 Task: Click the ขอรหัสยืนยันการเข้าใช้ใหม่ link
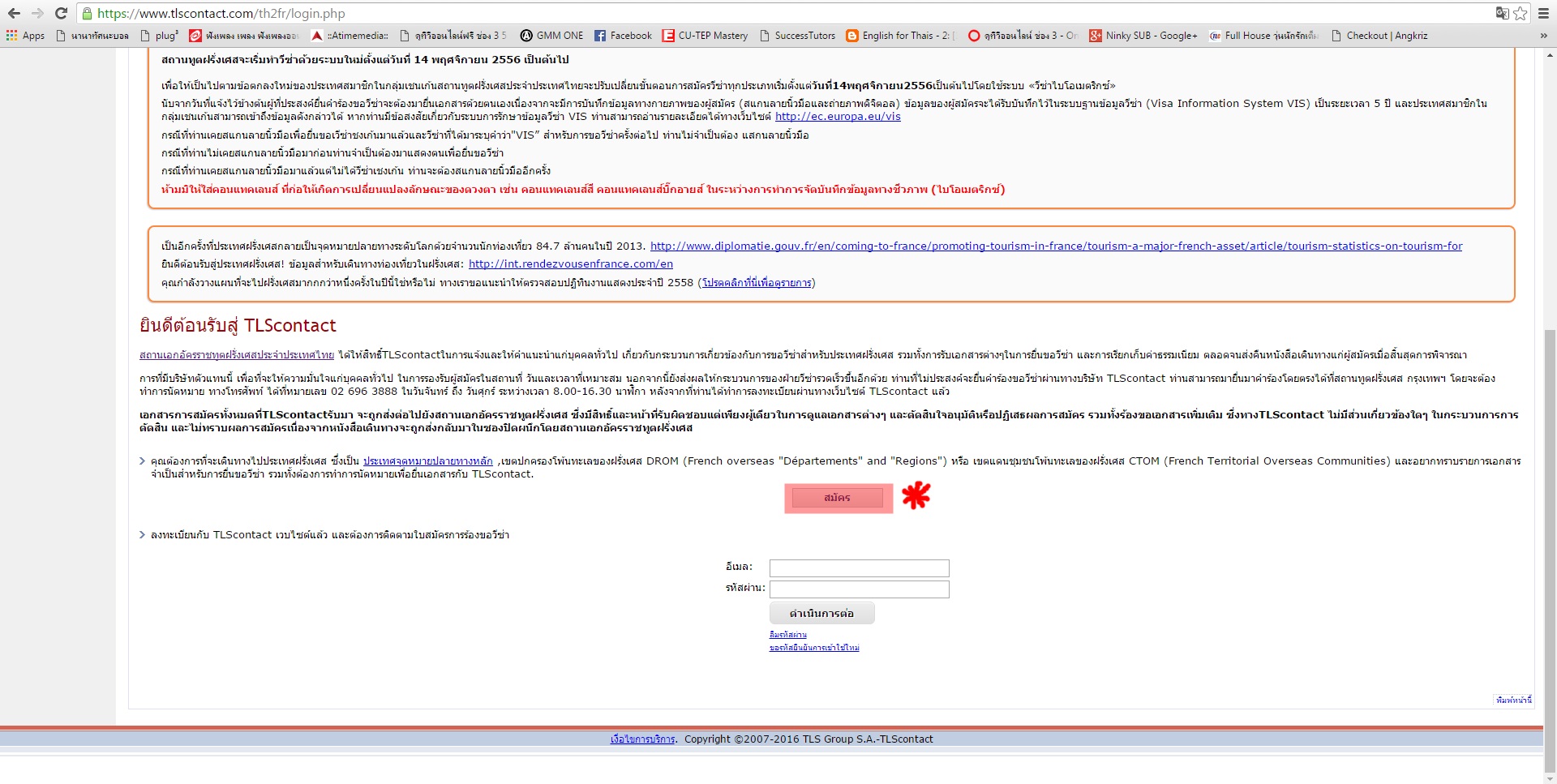tap(814, 648)
